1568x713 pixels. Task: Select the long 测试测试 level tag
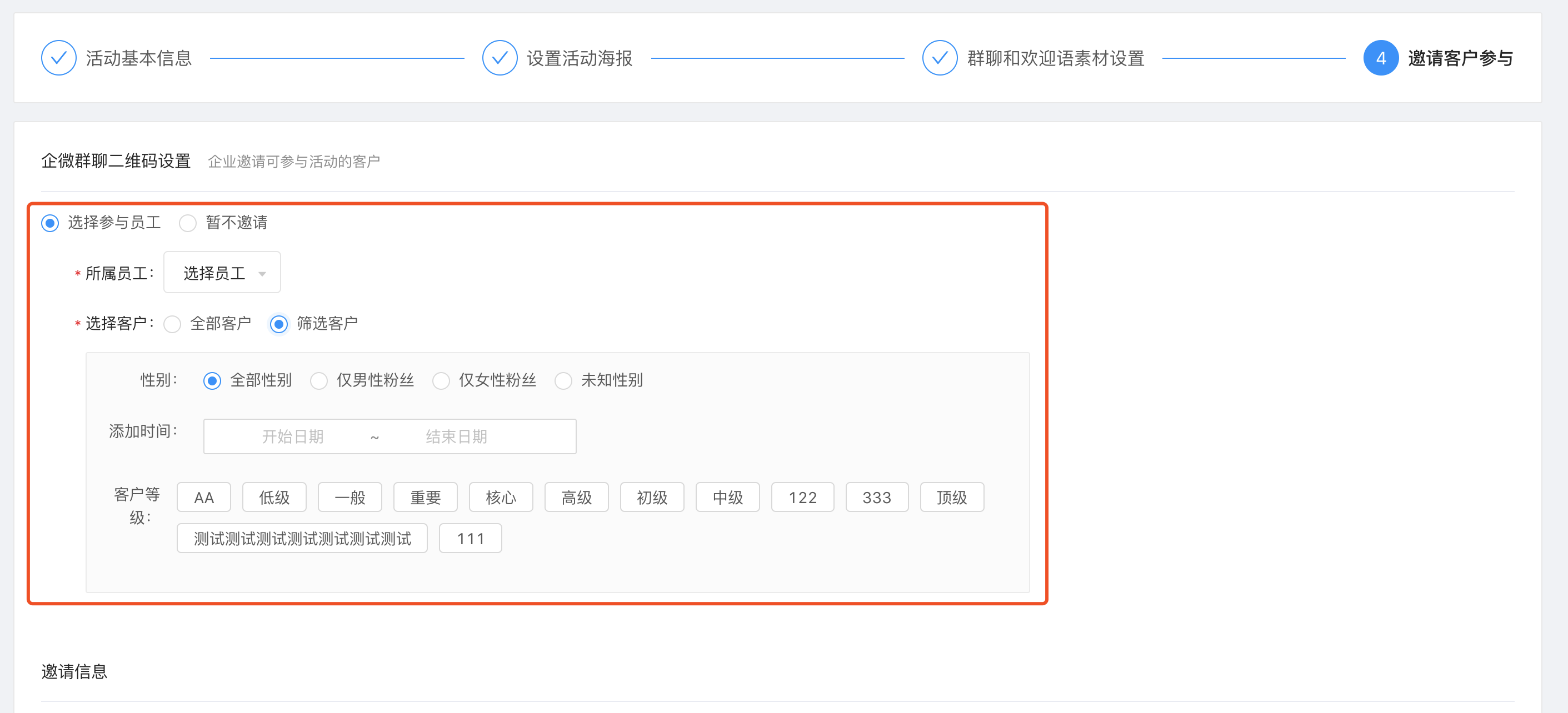click(x=302, y=538)
